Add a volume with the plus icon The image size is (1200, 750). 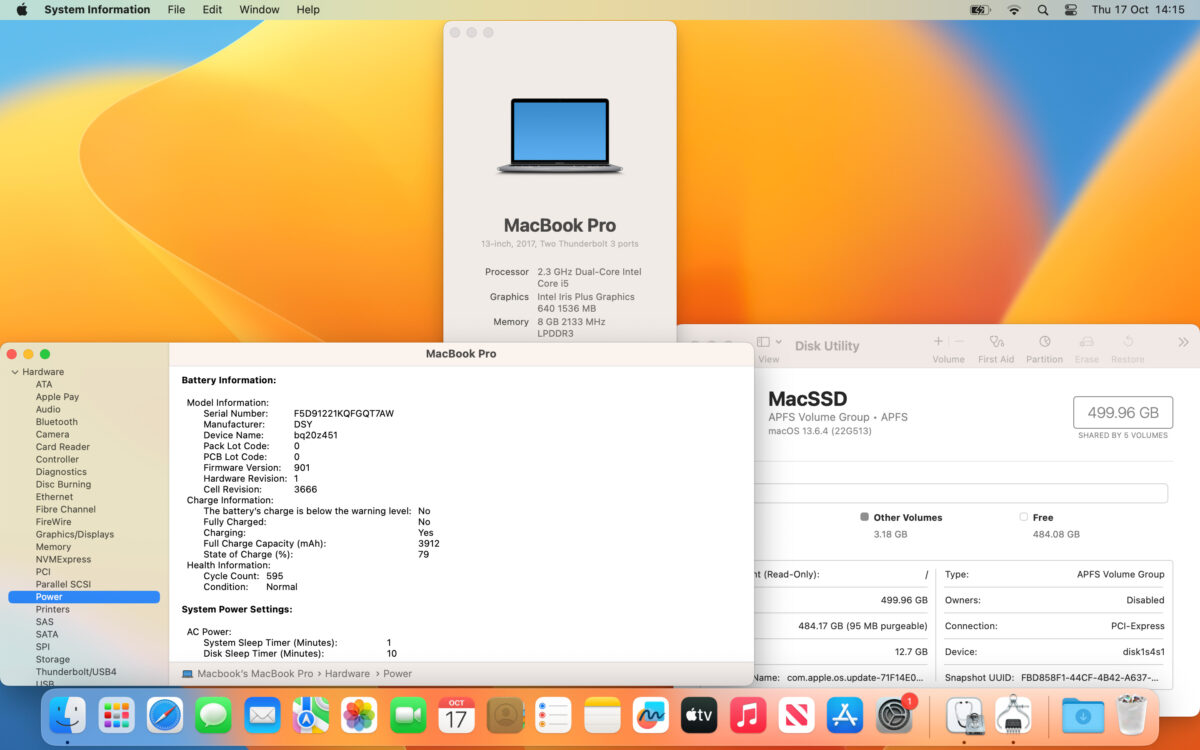click(938, 342)
